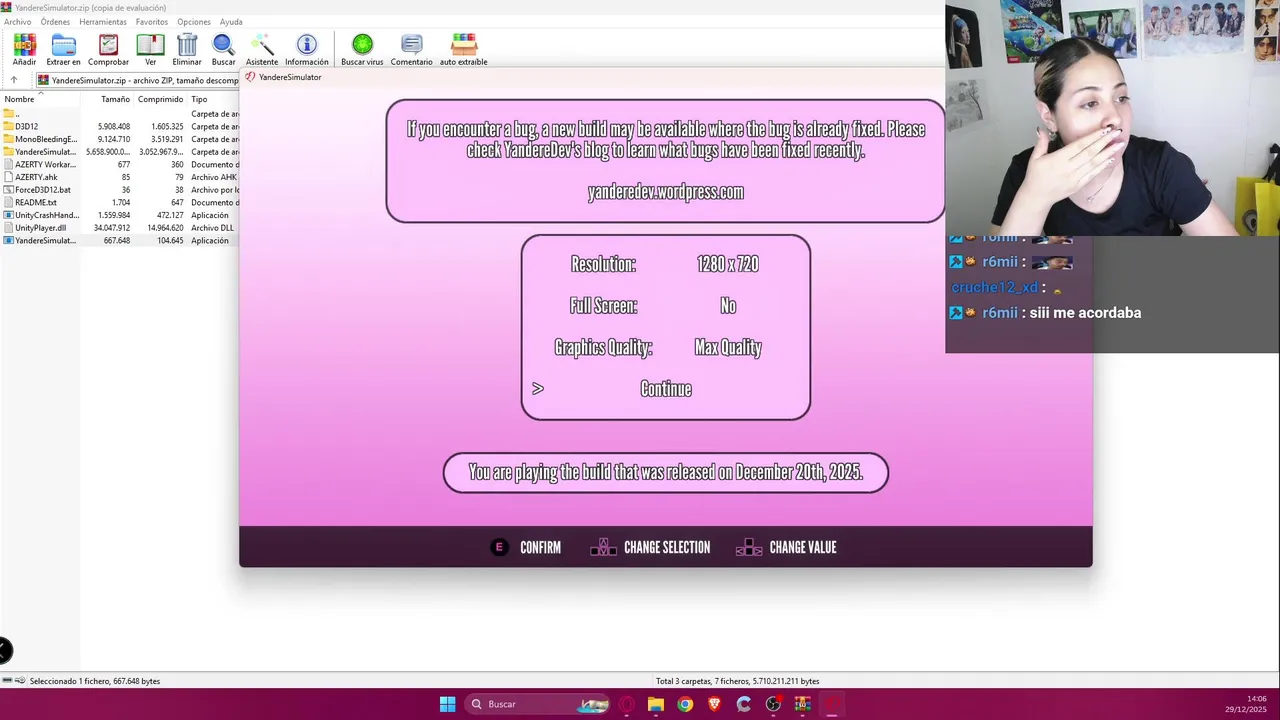Click the Eliminar trash can icon

(x=187, y=49)
